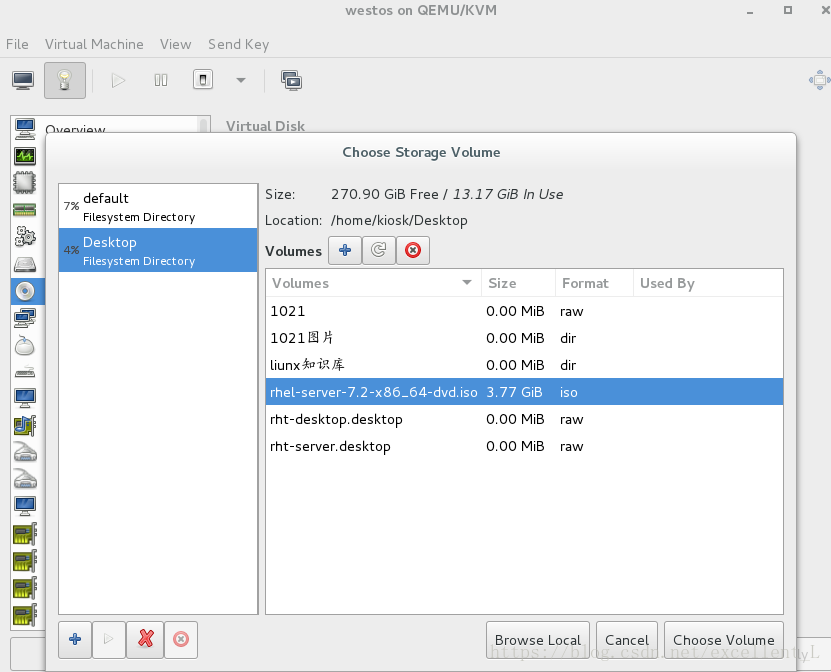This screenshot has width=831, height=672.
Task: Select volume liunx知识库
Action: pyautogui.click(x=524, y=365)
